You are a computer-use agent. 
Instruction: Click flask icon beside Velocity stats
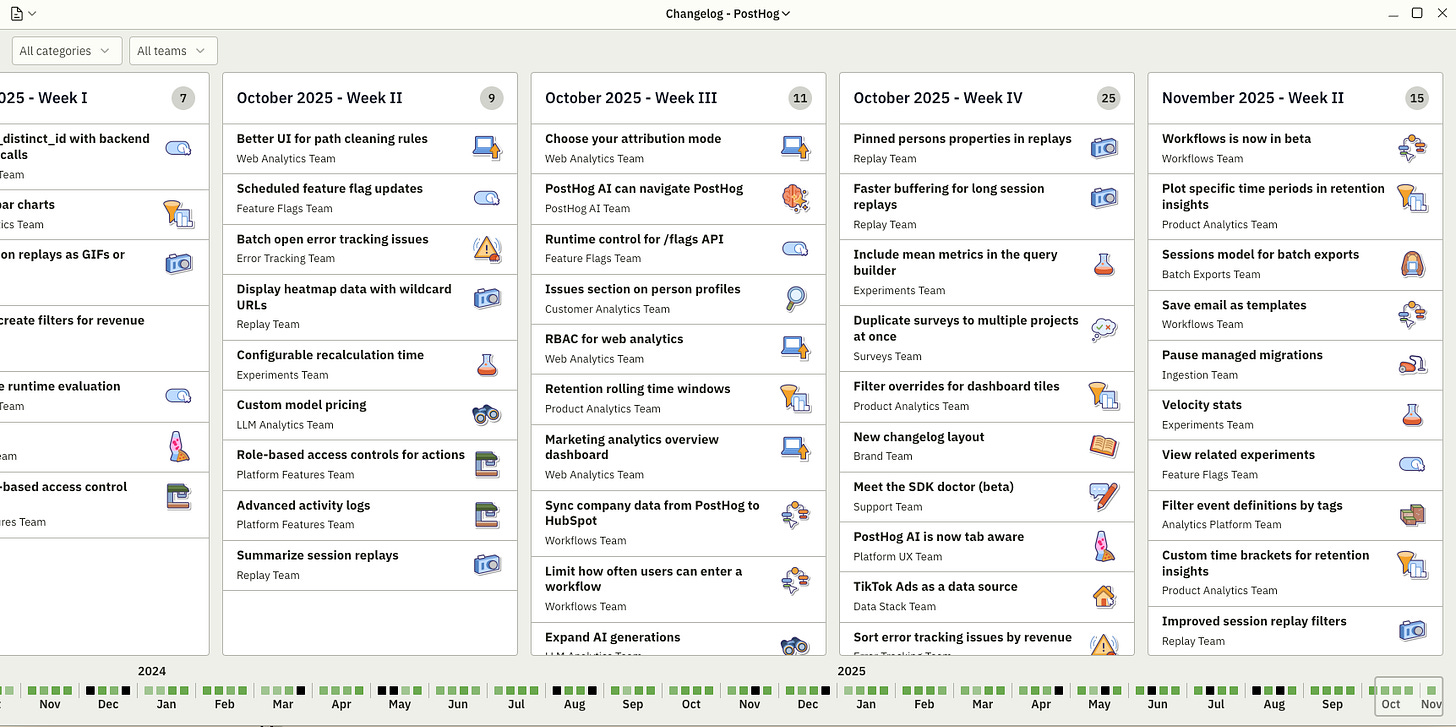tap(1412, 414)
